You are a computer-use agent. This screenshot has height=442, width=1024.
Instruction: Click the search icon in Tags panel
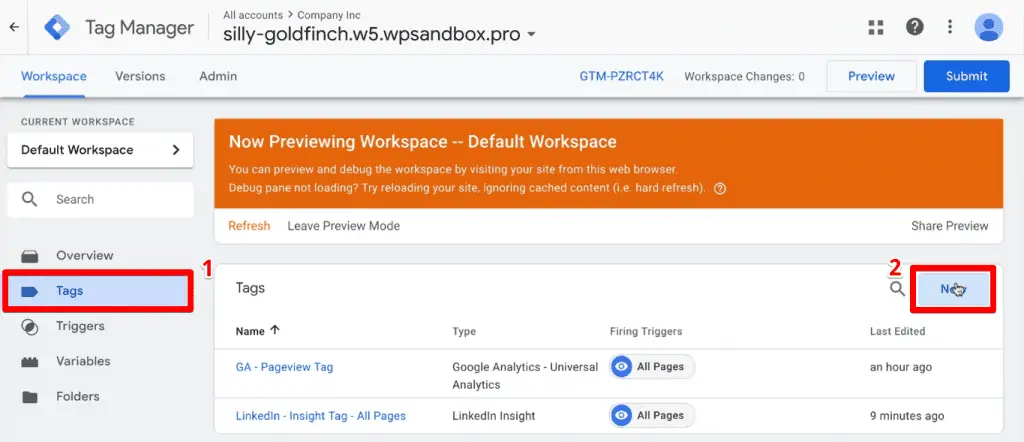[x=897, y=289]
